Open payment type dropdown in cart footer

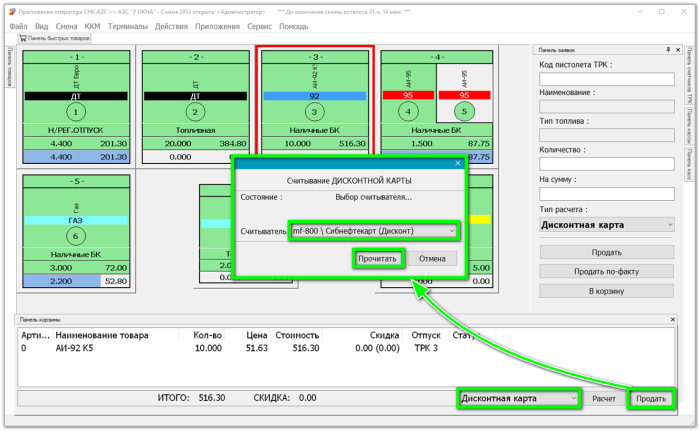point(519,398)
